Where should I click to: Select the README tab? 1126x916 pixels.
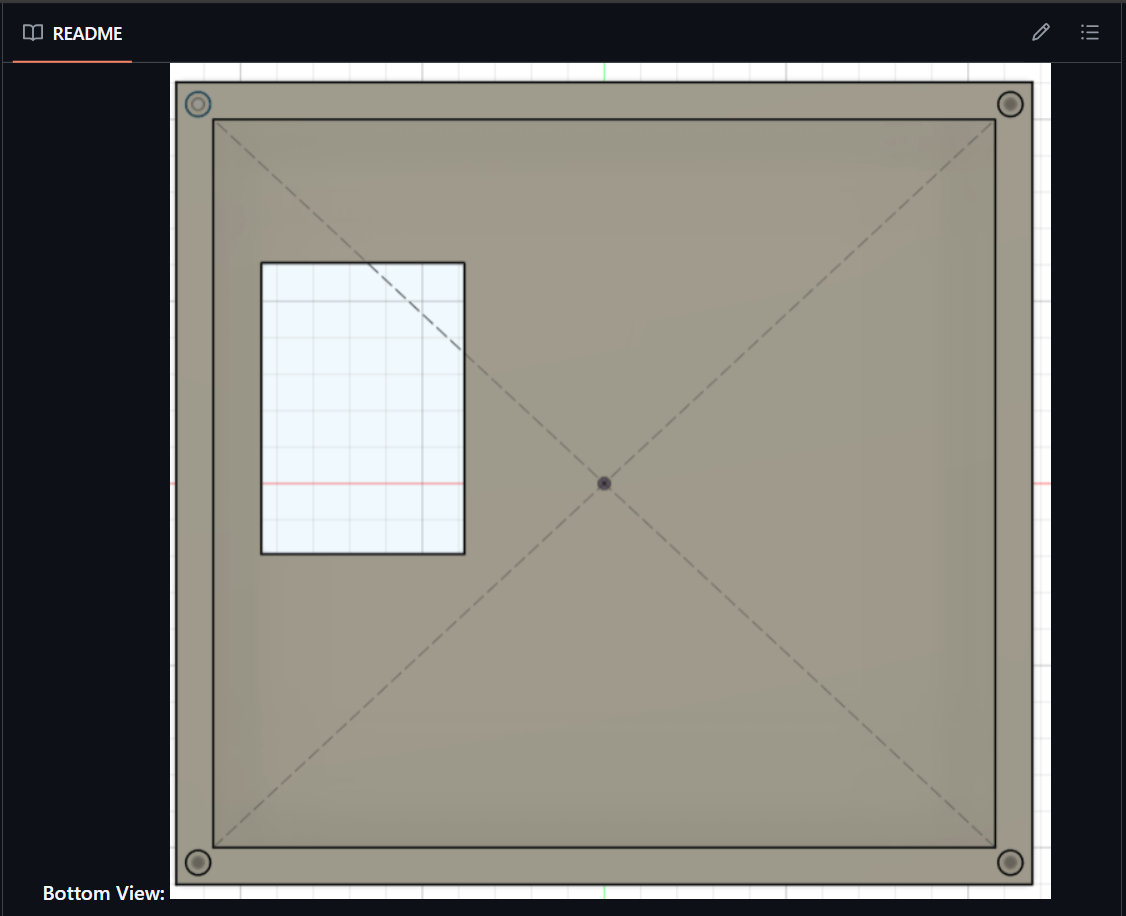(73, 33)
